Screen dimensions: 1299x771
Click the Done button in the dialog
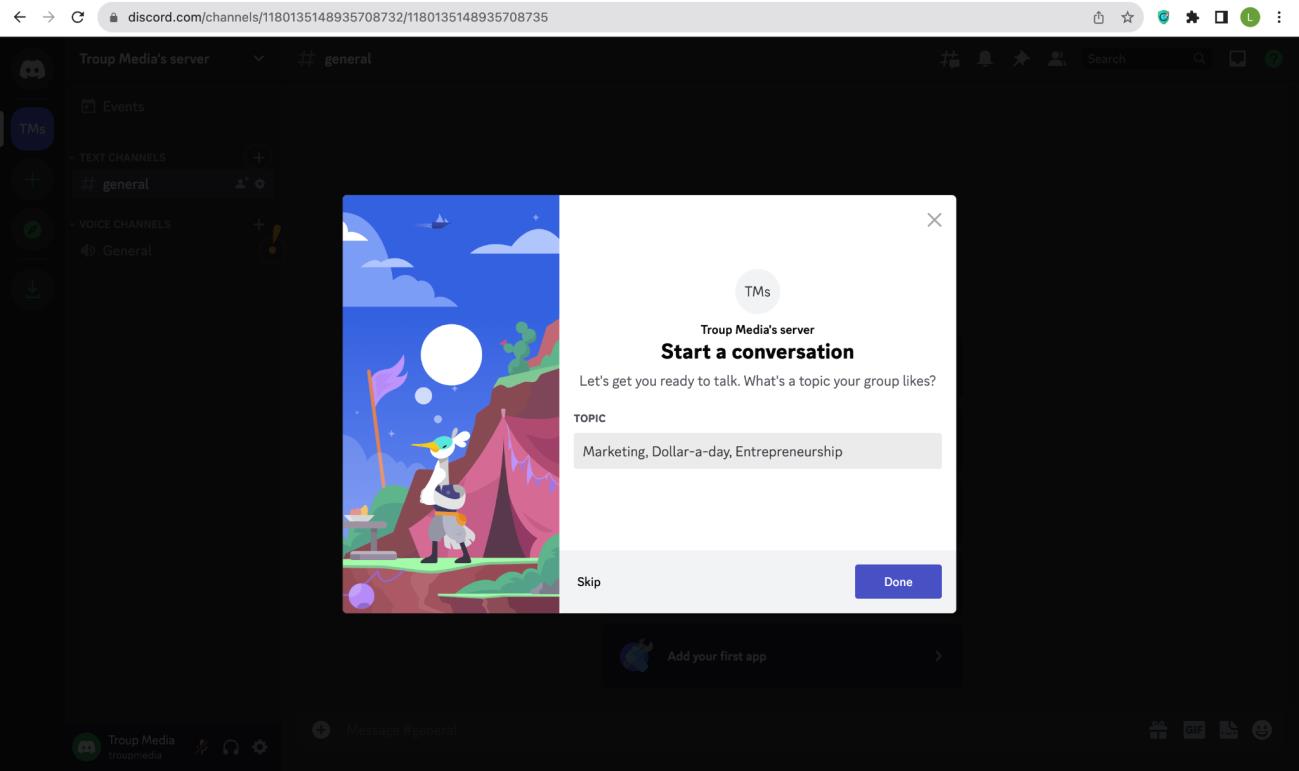pos(897,582)
